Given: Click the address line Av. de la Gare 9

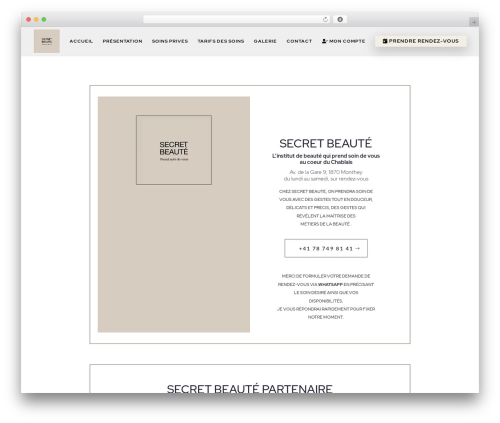Looking at the screenshot, I should click(x=326, y=172).
